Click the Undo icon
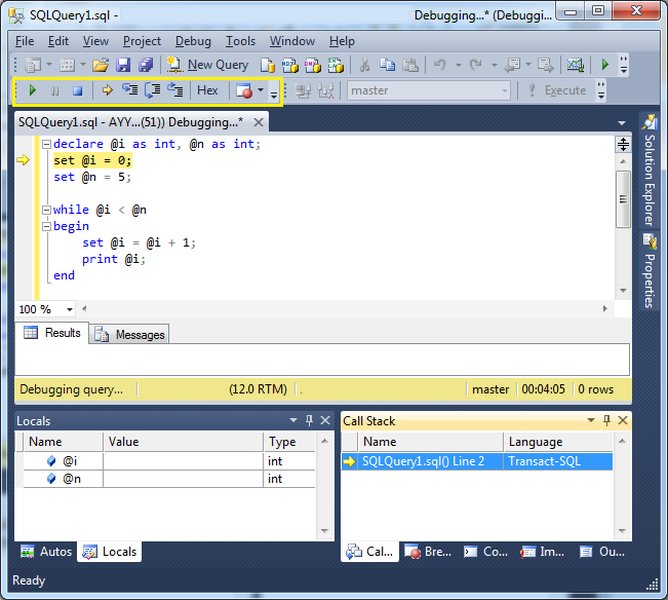Image resolution: width=668 pixels, height=600 pixels. click(x=439, y=65)
